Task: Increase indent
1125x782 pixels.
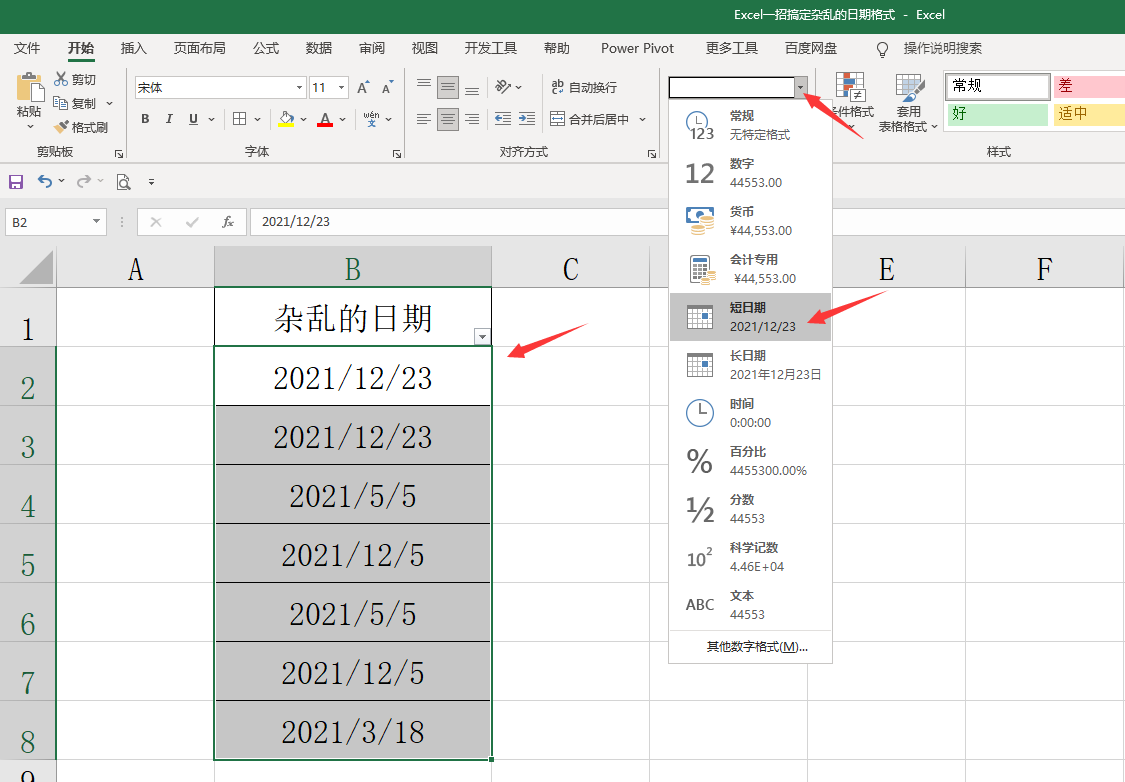Action: 527,119
